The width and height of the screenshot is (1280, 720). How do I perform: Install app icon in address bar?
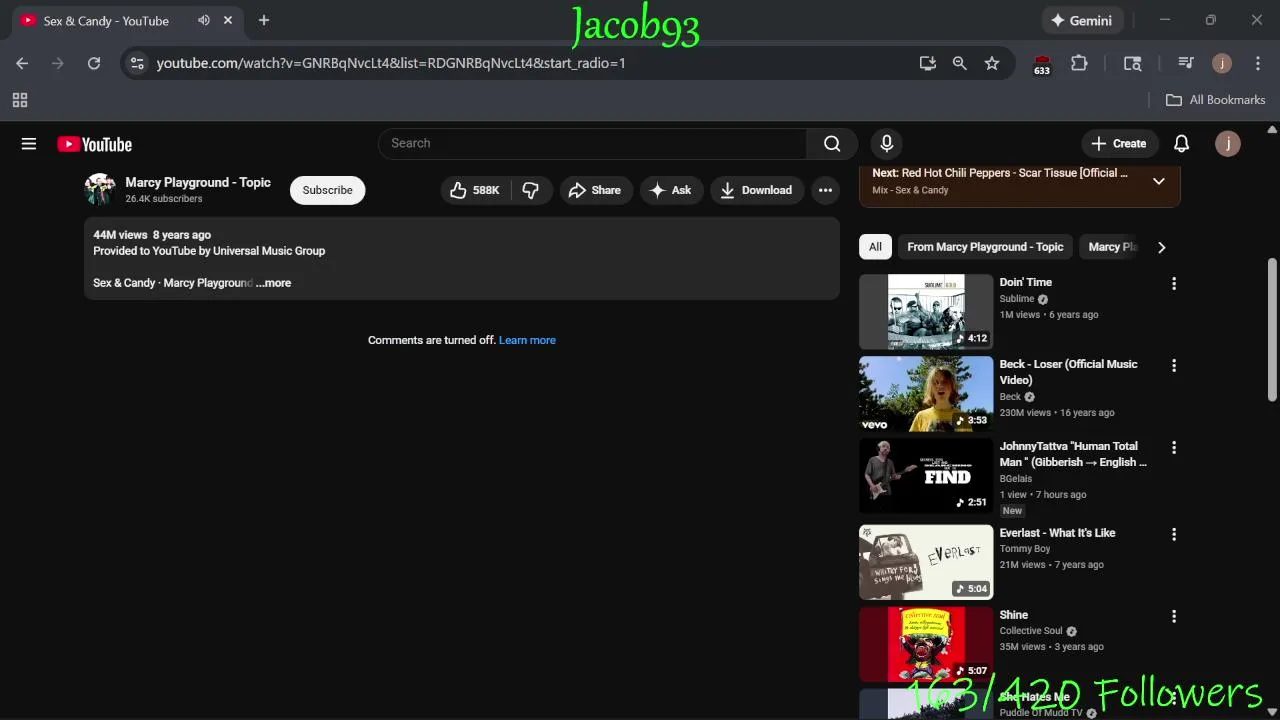[928, 63]
